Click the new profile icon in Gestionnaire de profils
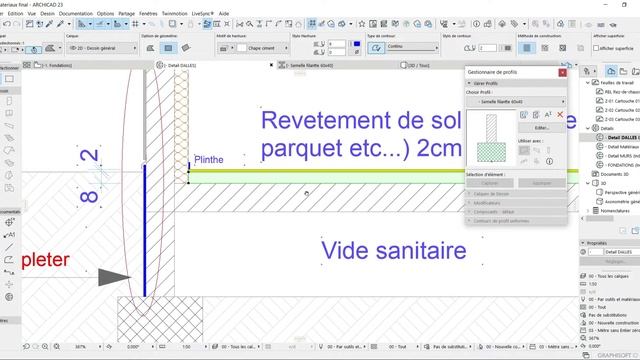Viewport: 640px width, 360px height. coord(524,115)
